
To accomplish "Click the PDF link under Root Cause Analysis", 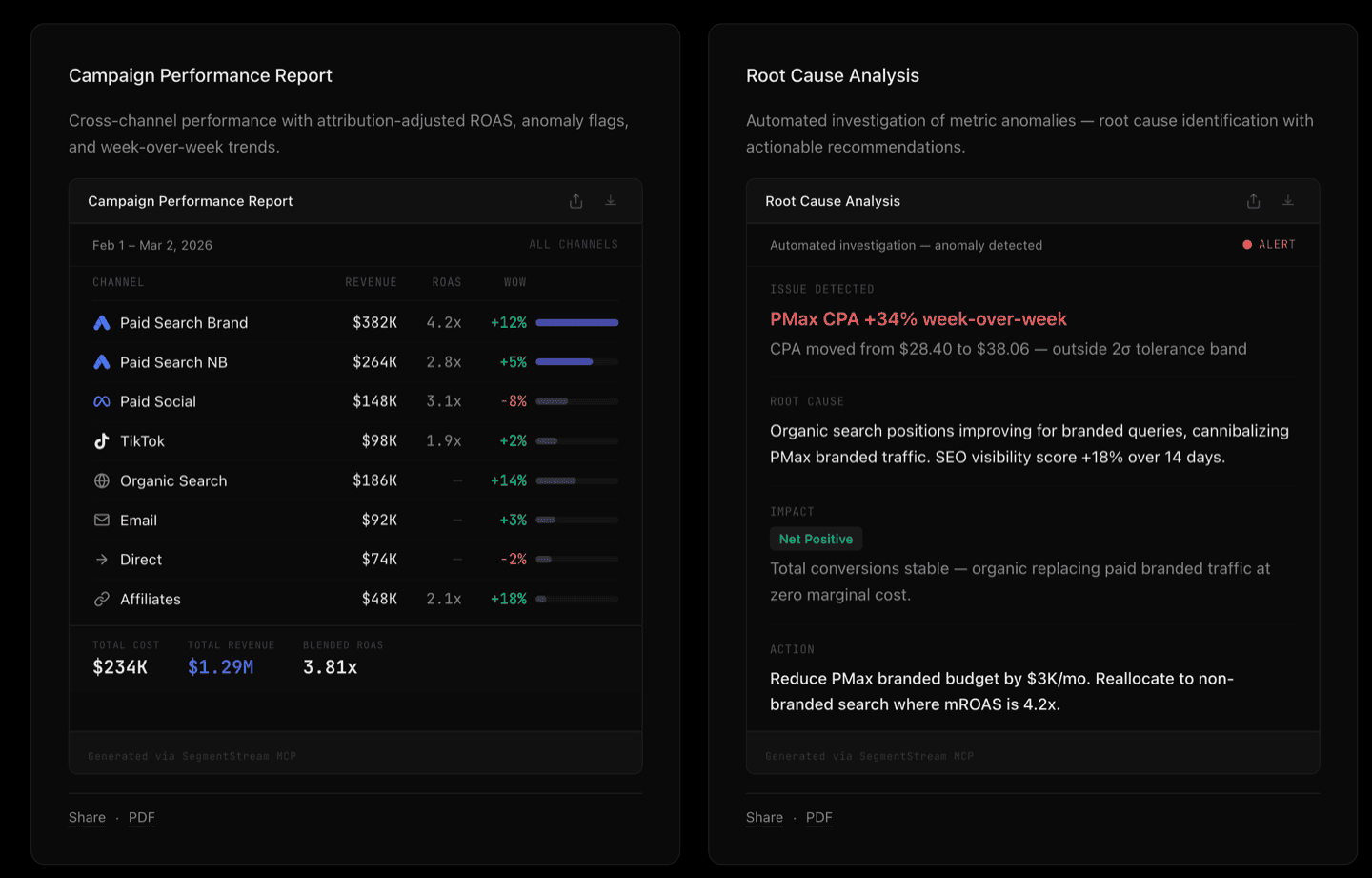I will point(819,817).
